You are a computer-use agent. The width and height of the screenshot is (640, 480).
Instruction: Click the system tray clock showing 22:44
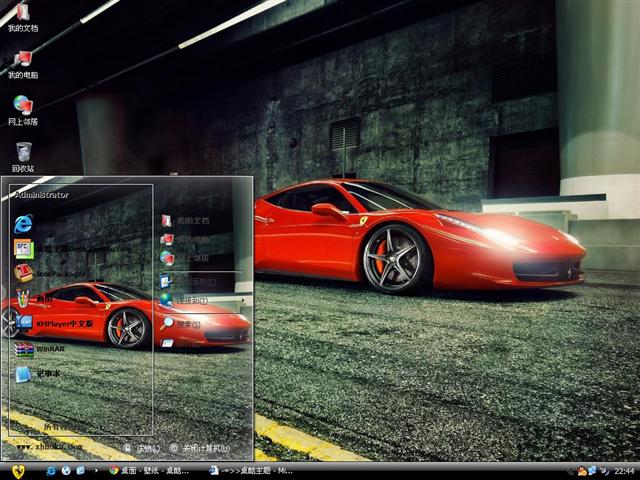tap(624, 470)
